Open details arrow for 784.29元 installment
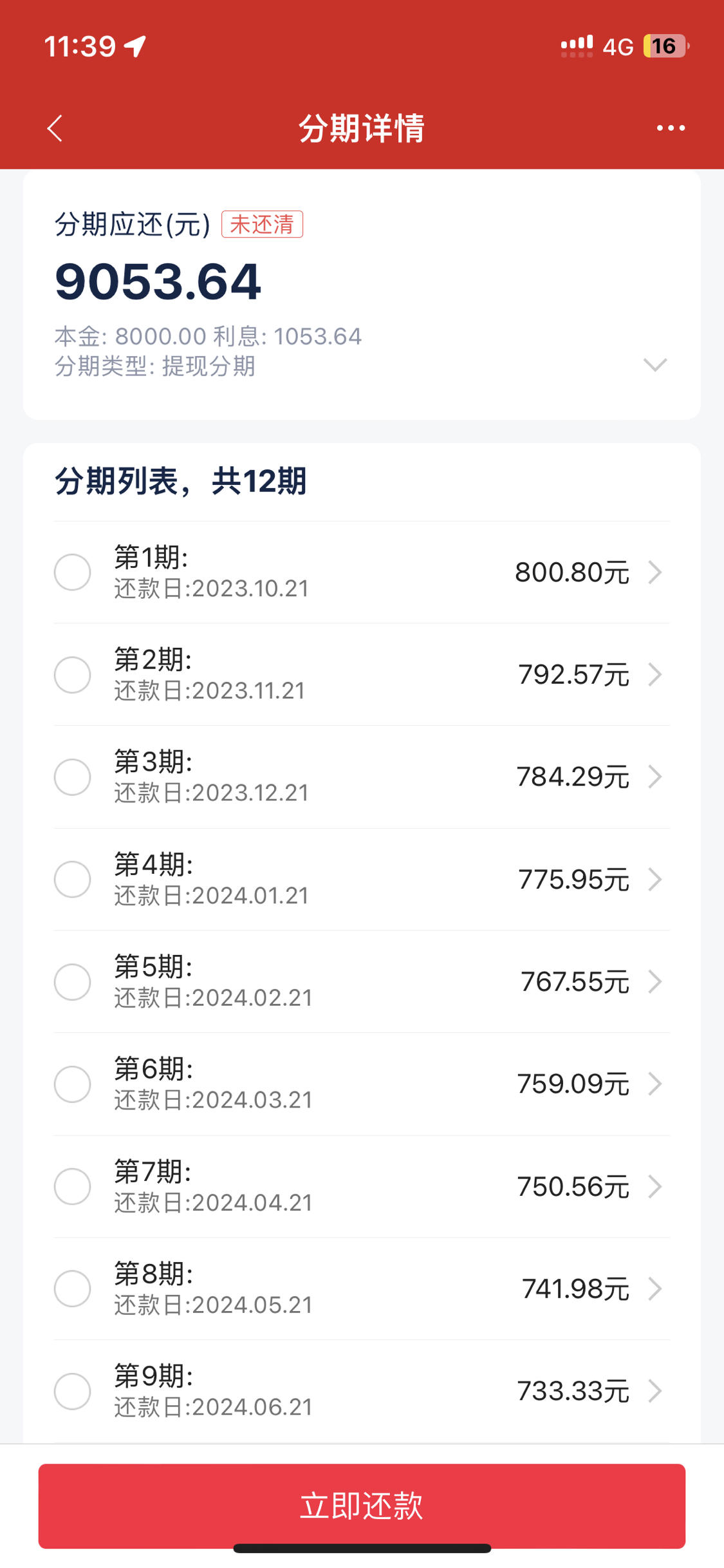Image resolution: width=724 pixels, height=1568 pixels. (x=655, y=777)
